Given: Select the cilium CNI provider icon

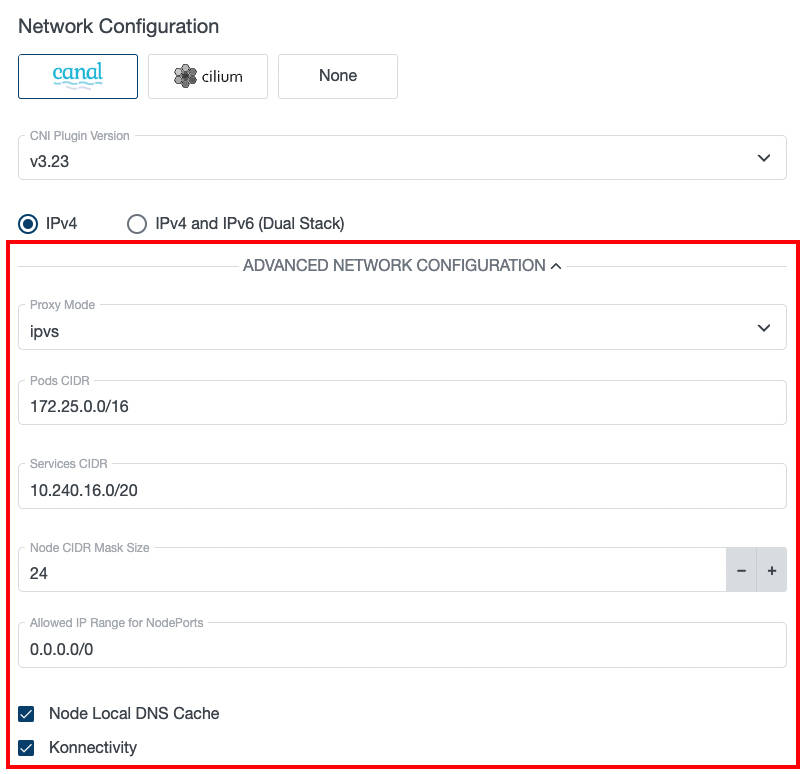Looking at the screenshot, I should [207, 76].
